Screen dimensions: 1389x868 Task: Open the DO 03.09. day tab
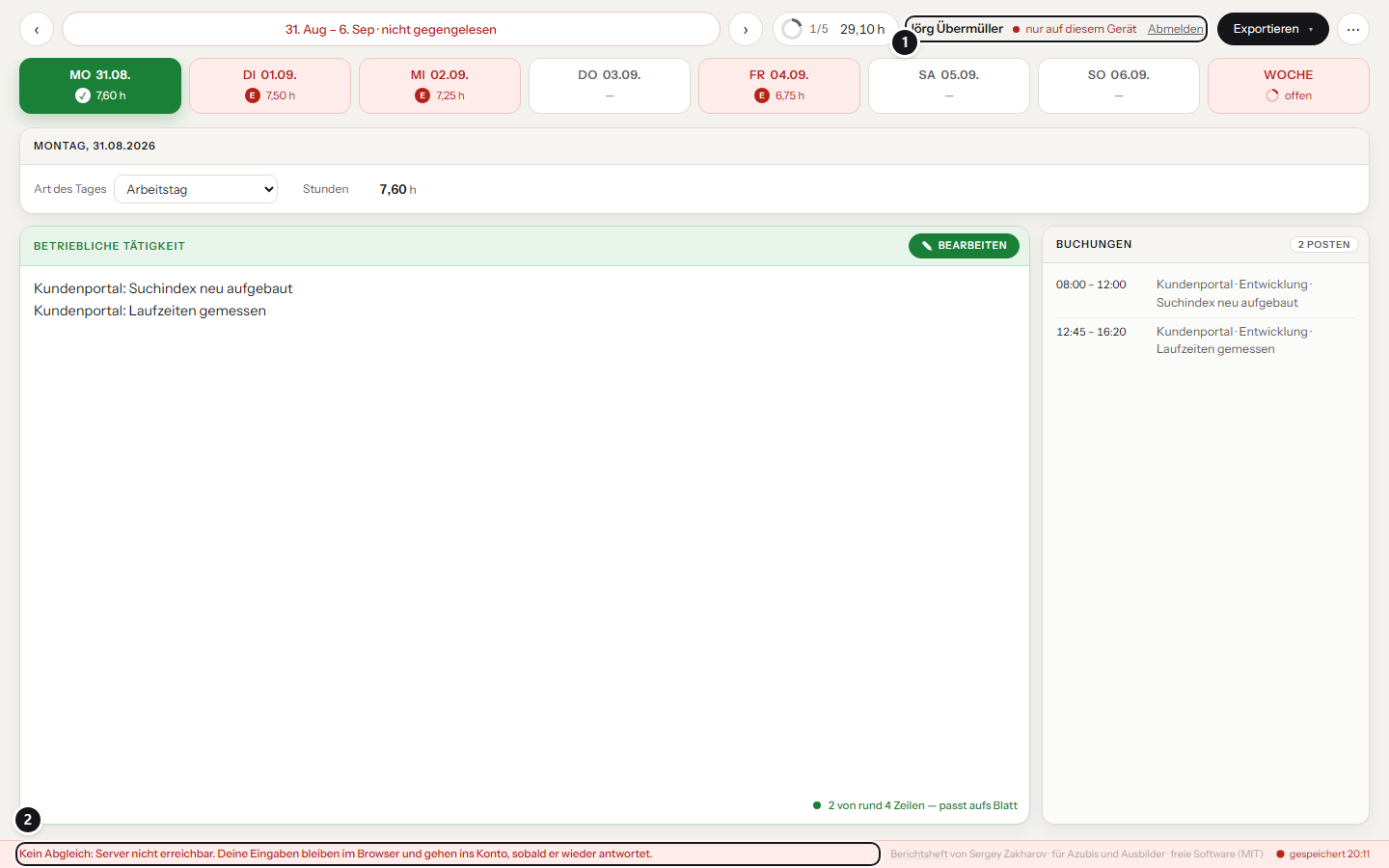coord(610,86)
